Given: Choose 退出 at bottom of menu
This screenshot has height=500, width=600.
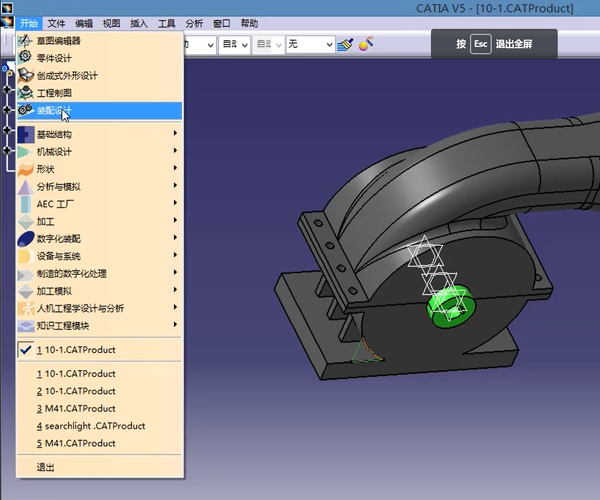Looking at the screenshot, I should [x=99, y=467].
